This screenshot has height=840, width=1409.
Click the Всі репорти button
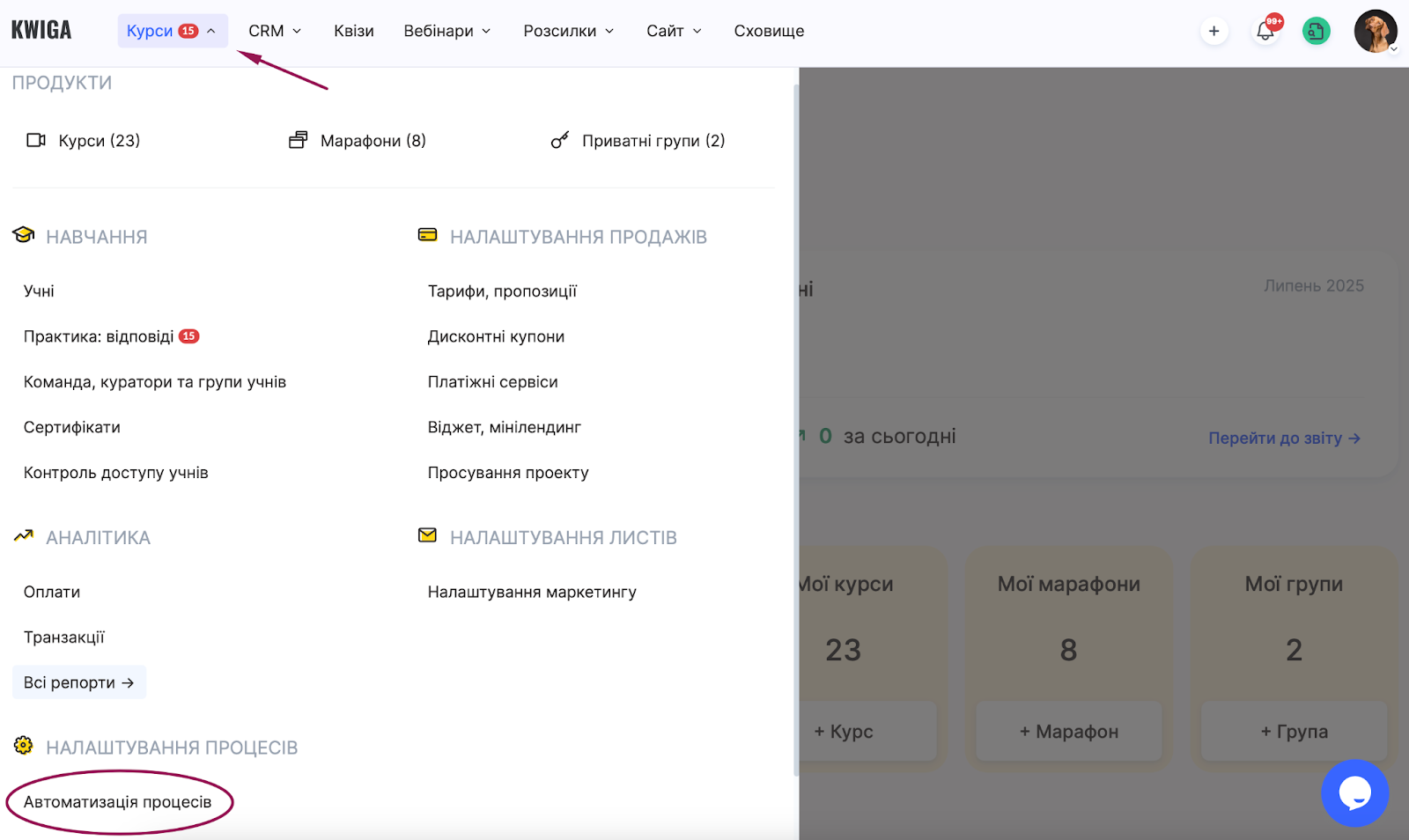(79, 682)
